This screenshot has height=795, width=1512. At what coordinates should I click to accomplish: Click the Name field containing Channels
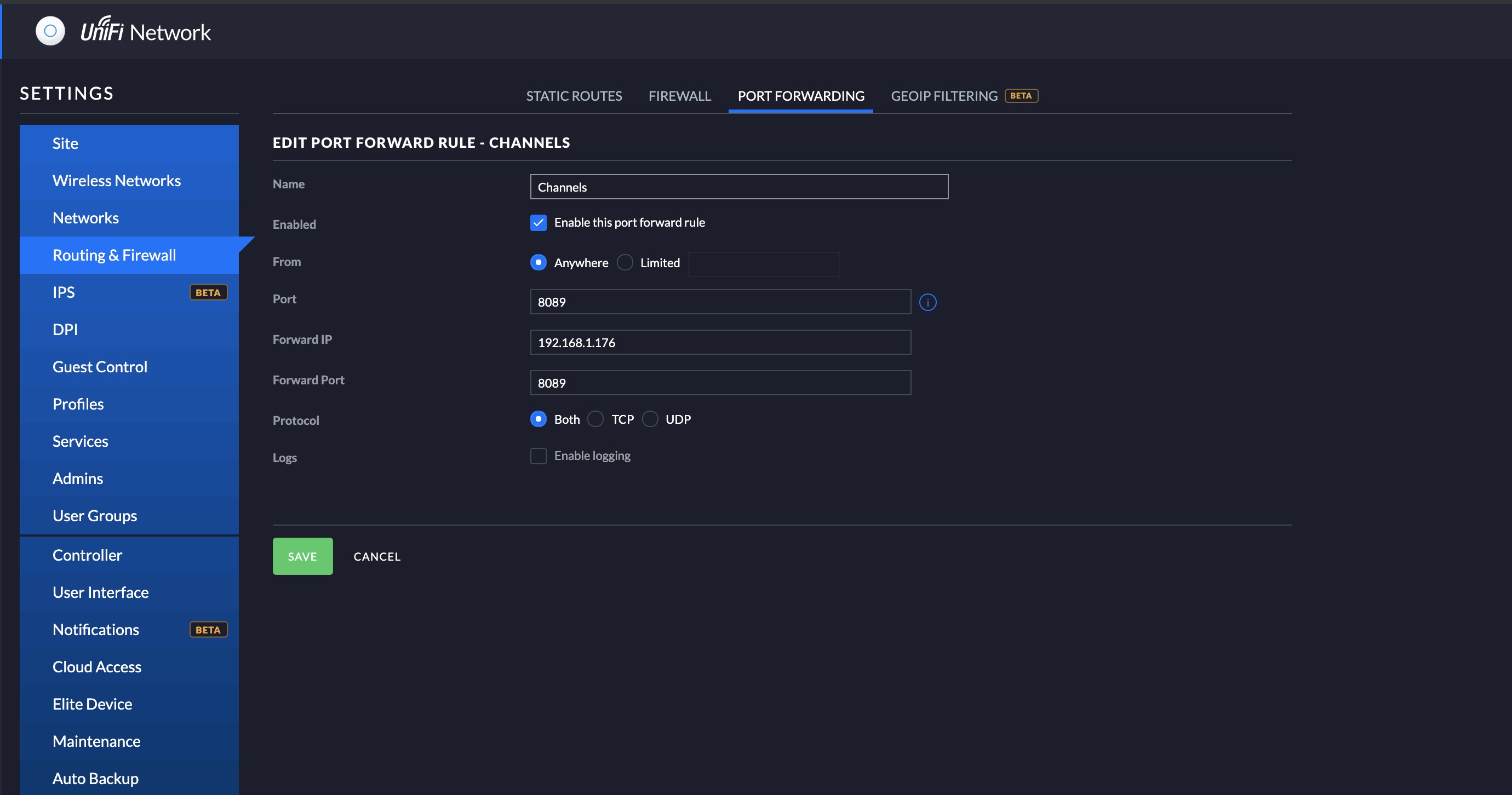(x=738, y=187)
